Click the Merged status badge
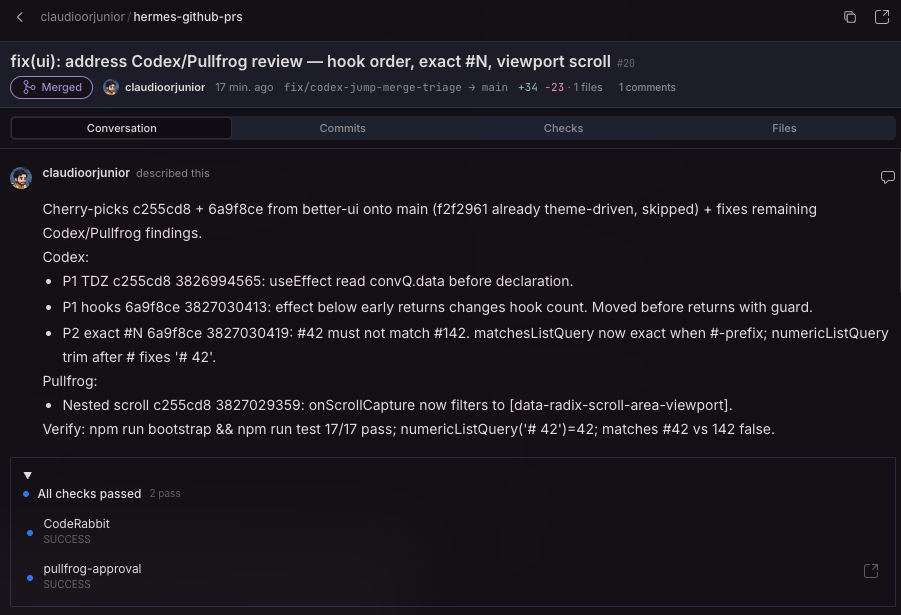This screenshot has width=901, height=615. (52, 87)
